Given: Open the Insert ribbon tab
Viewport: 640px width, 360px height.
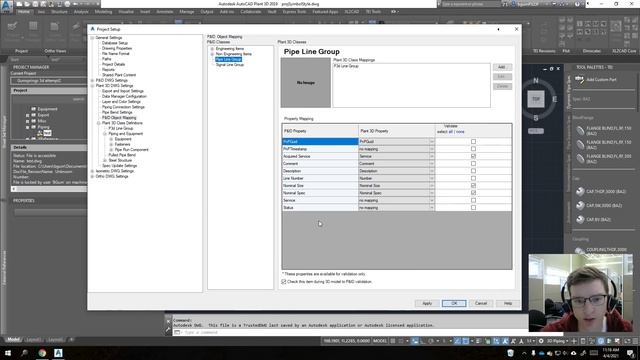Looking at the screenshot, I should coord(145,12).
